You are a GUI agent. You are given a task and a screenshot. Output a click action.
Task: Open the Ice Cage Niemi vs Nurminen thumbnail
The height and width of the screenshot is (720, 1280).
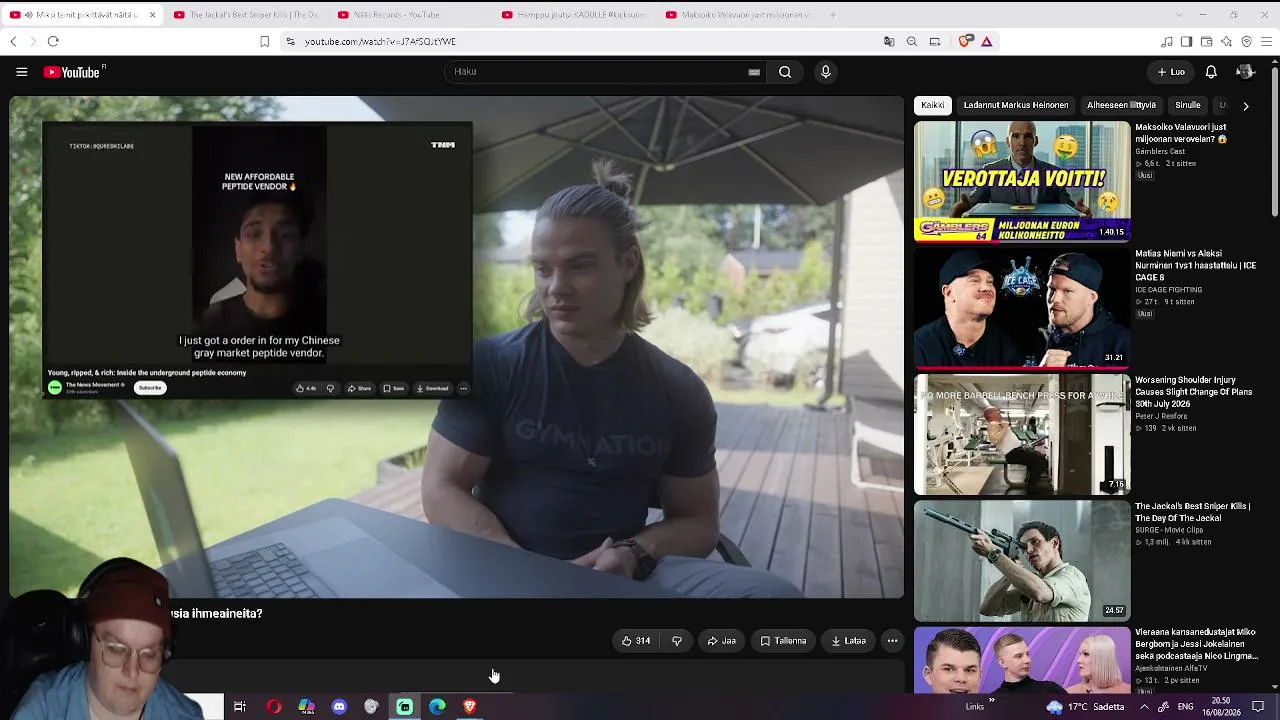pos(1022,308)
